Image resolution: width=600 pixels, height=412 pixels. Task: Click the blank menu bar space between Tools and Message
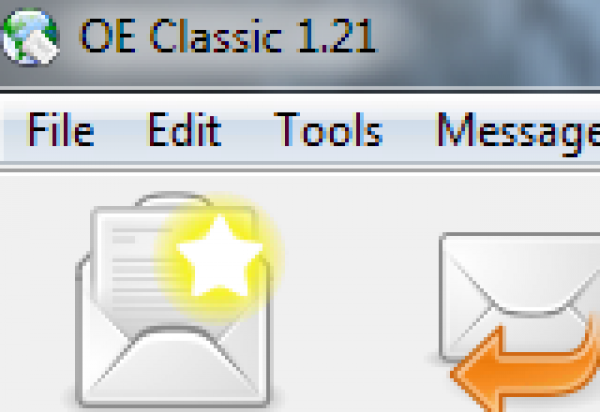coord(409,130)
